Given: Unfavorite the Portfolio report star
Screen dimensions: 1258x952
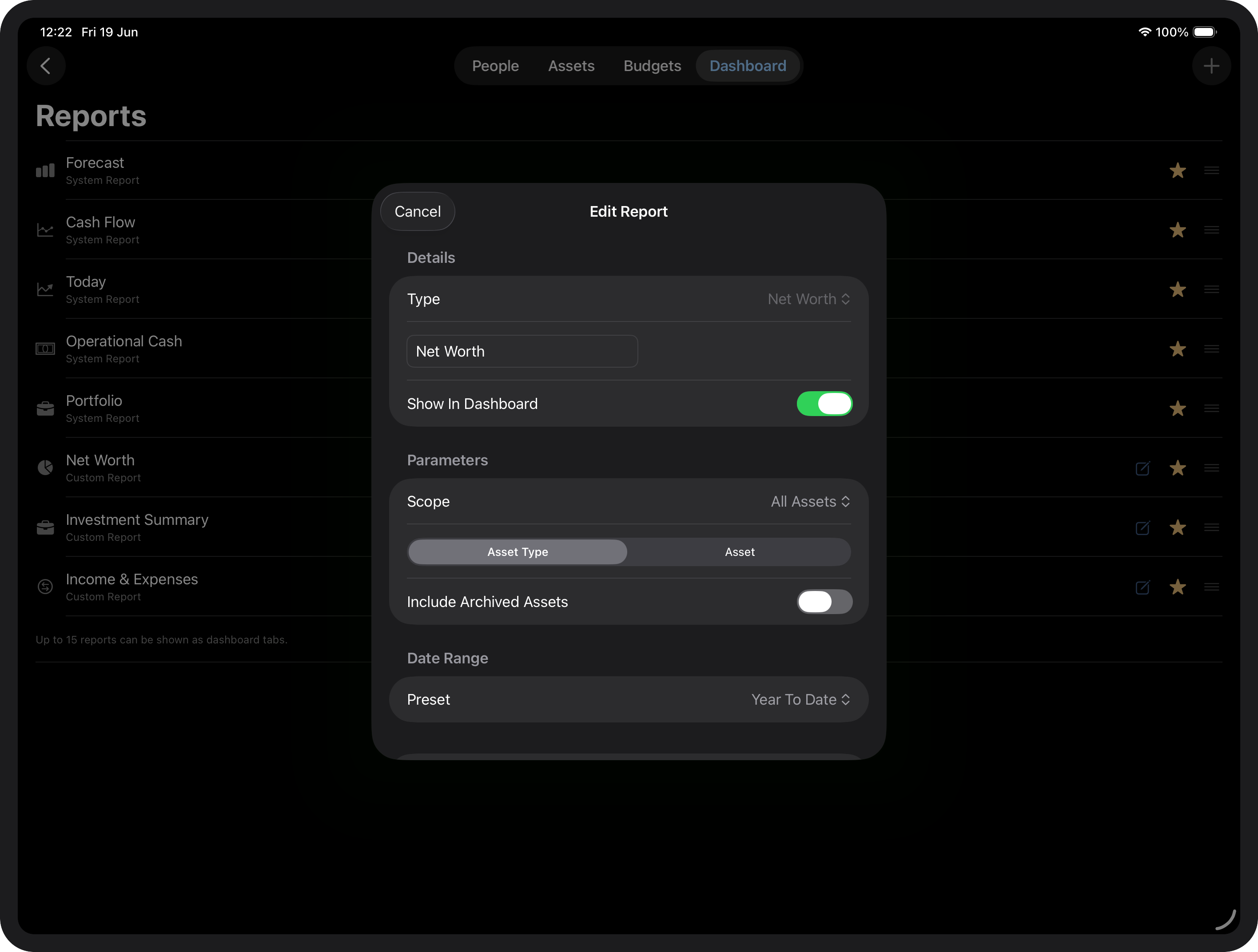Looking at the screenshot, I should (x=1177, y=408).
